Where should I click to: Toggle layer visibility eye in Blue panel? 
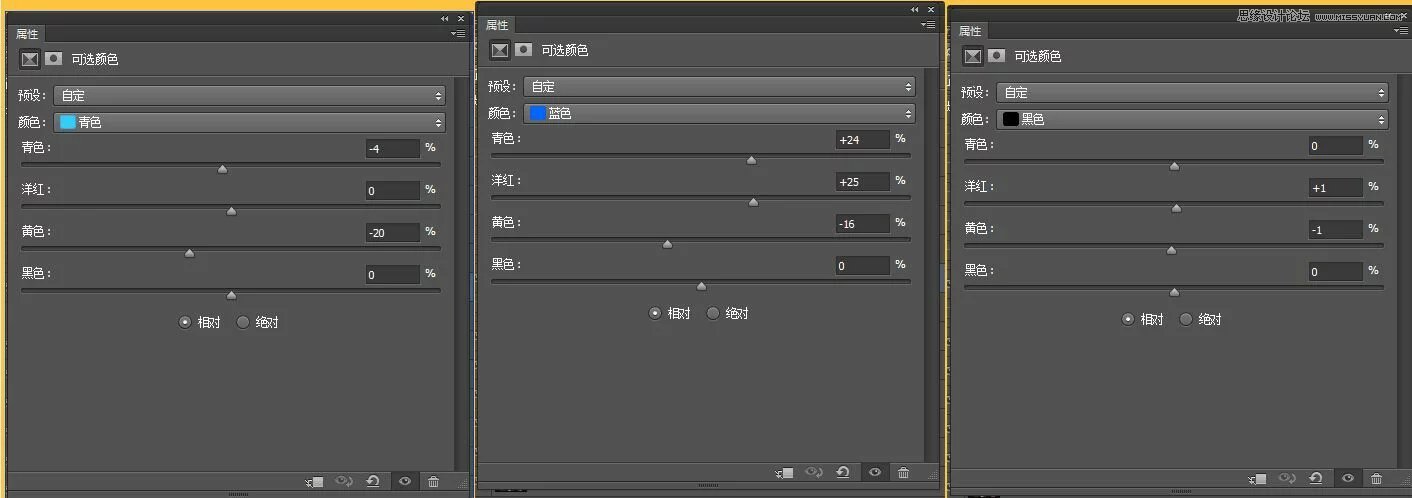(x=875, y=473)
